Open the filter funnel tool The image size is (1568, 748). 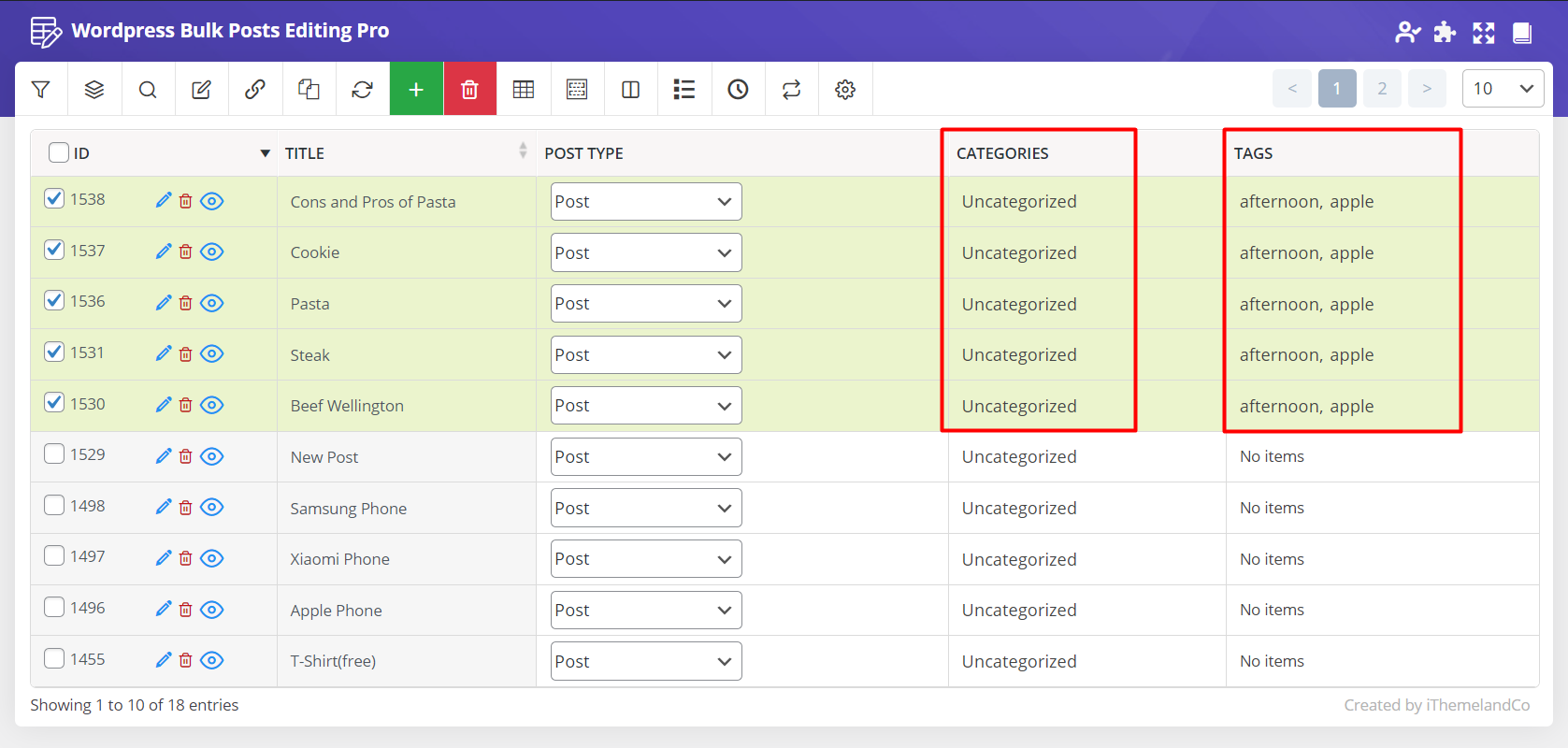point(40,89)
